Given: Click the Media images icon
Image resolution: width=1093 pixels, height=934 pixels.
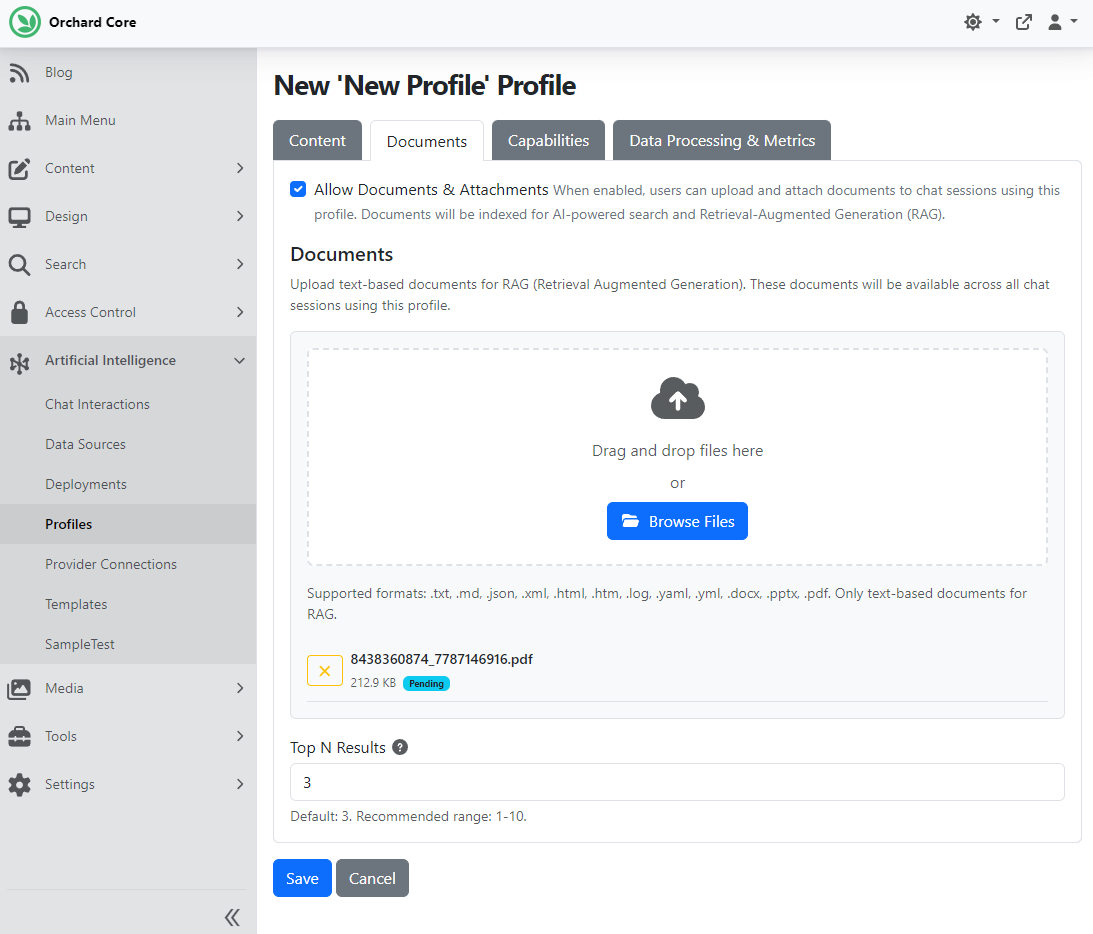Looking at the screenshot, I should click(x=20, y=689).
